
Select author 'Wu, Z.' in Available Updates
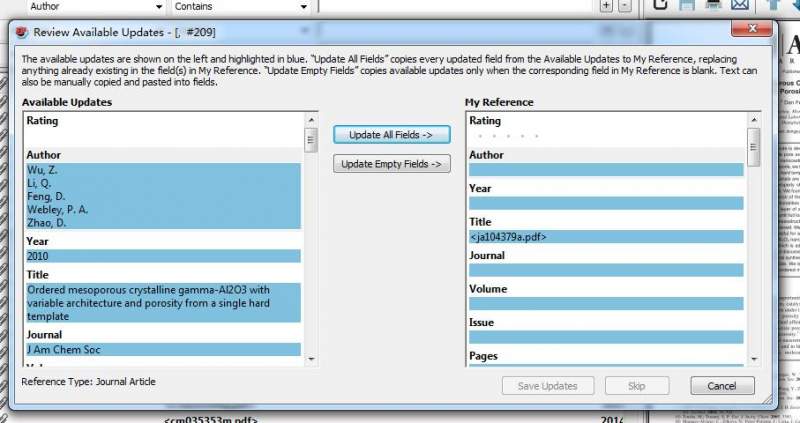point(42,170)
